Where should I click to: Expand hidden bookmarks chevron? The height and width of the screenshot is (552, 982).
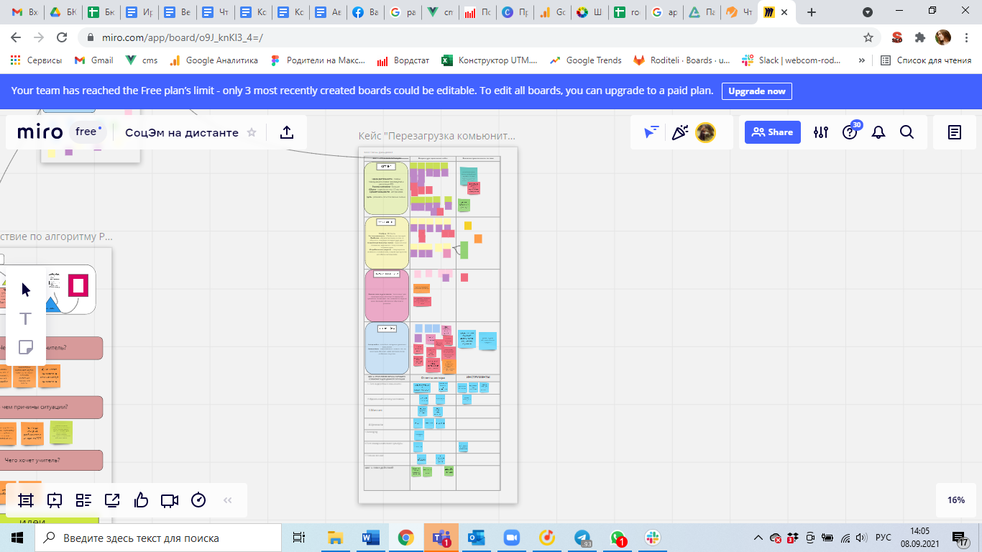[x=862, y=60]
